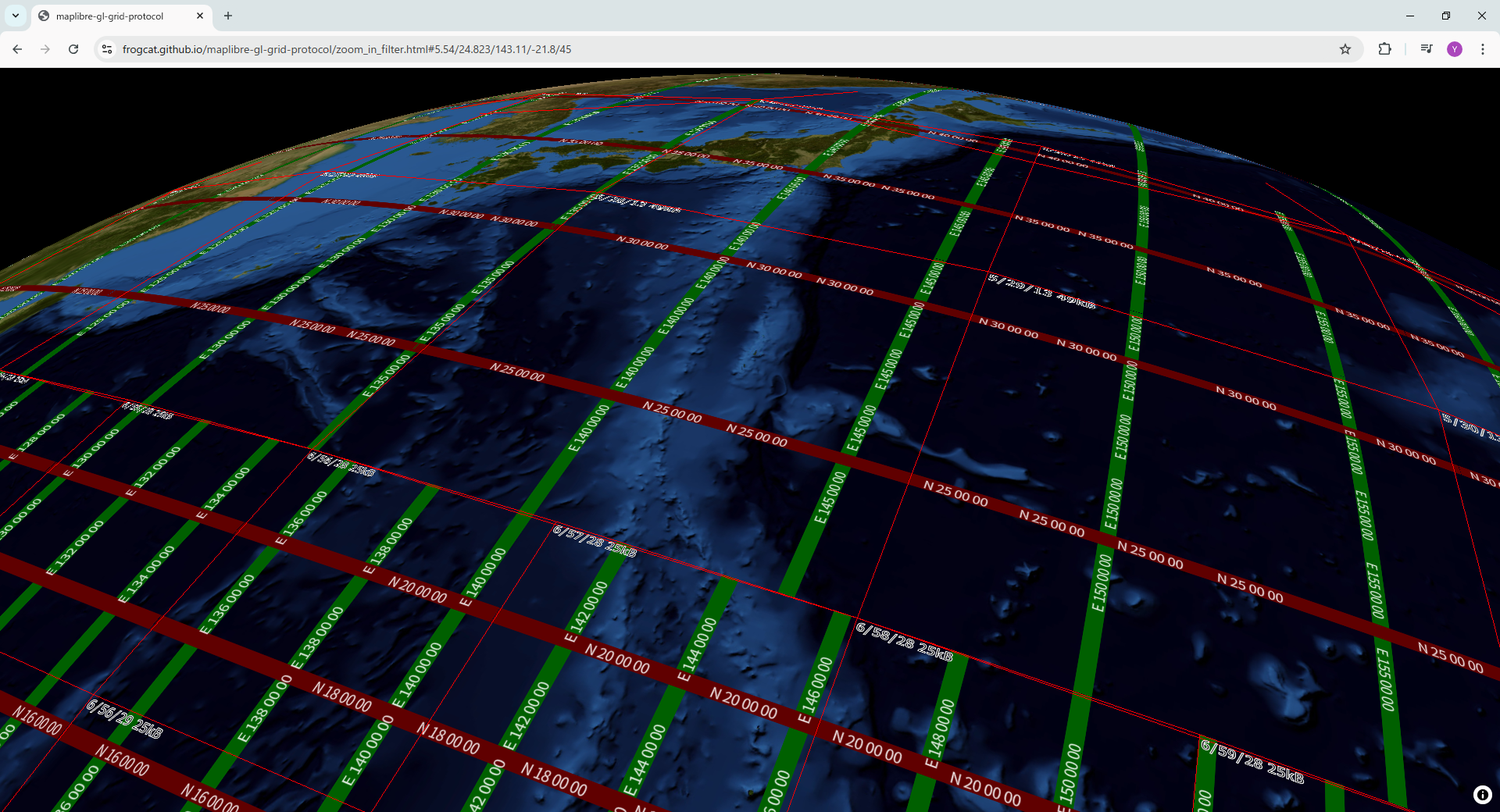The width and height of the screenshot is (1500, 812).
Task: Click the longitude label "E 148 00 00"
Action: pyautogui.click(x=941, y=732)
